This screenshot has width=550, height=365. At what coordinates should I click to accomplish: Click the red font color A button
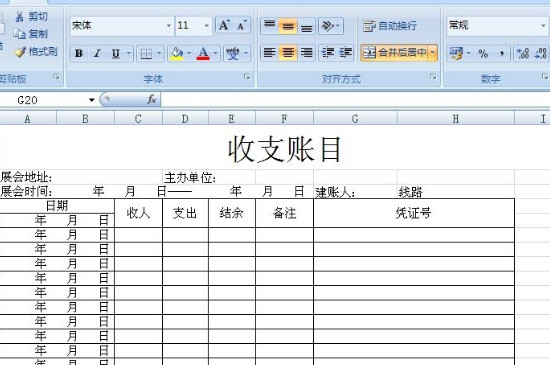[203, 53]
